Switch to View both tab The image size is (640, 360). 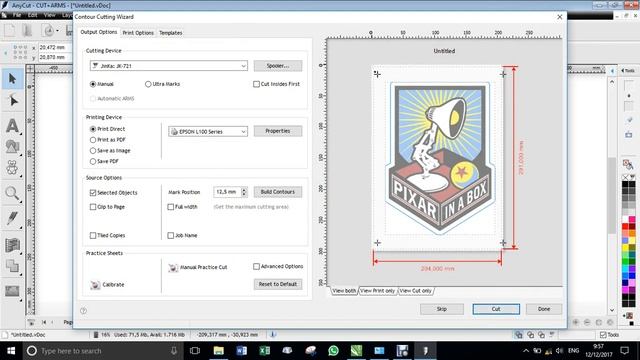tap(344, 291)
